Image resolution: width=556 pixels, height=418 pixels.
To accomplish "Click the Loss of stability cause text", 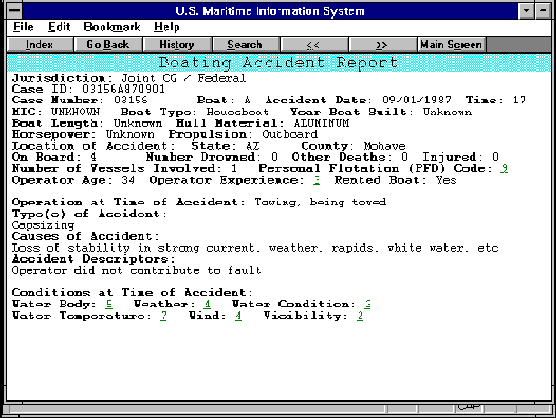I will point(255,248).
